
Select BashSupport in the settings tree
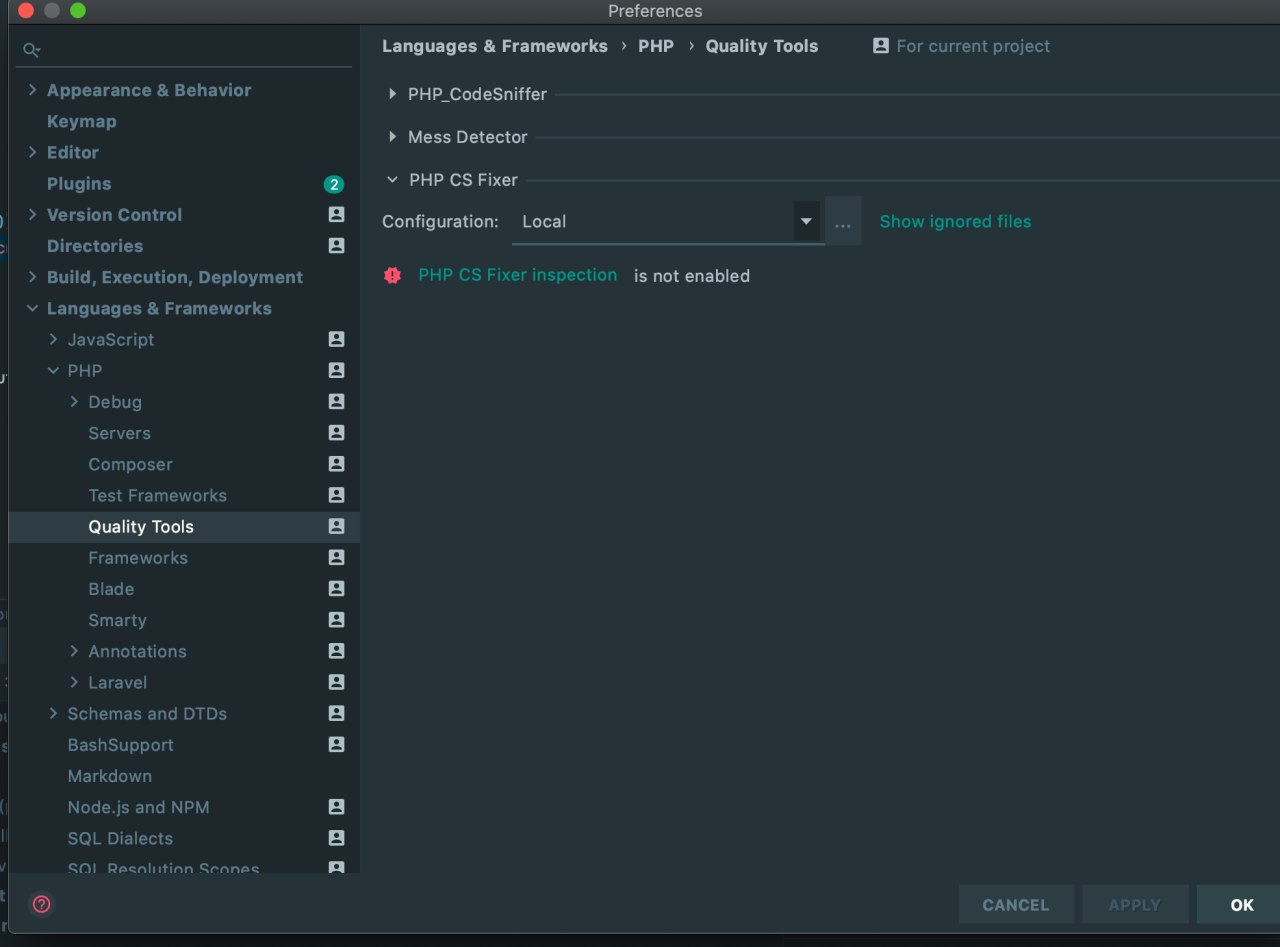point(121,745)
